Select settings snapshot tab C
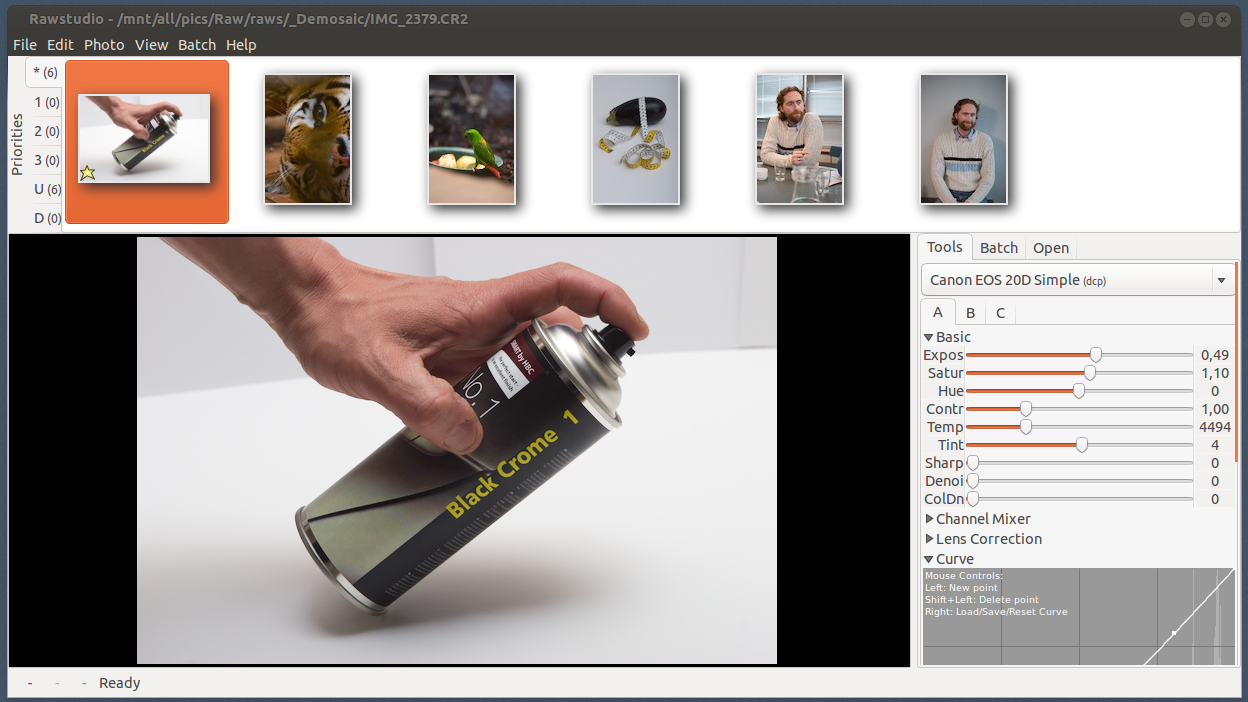This screenshot has height=702, width=1248. pos(1000,313)
